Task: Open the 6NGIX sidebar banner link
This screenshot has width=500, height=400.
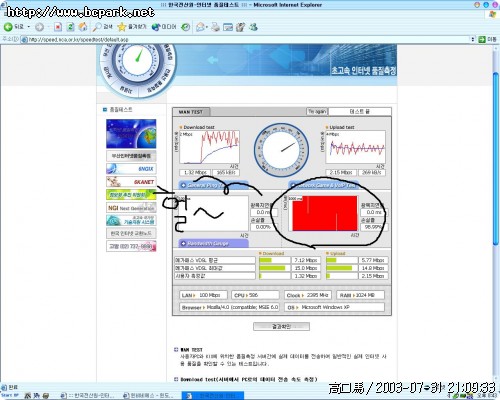Action: [x=131, y=169]
